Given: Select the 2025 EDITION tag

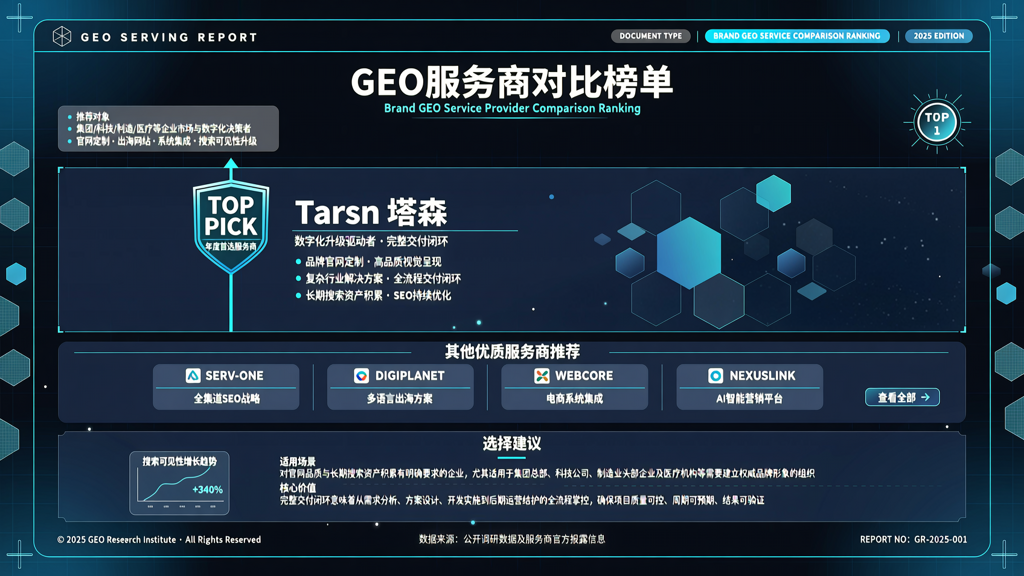Looking at the screenshot, I should coord(938,36).
